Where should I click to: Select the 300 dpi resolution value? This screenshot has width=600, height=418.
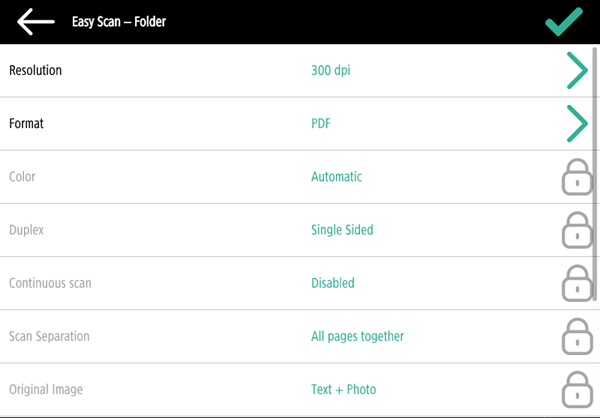(331, 71)
